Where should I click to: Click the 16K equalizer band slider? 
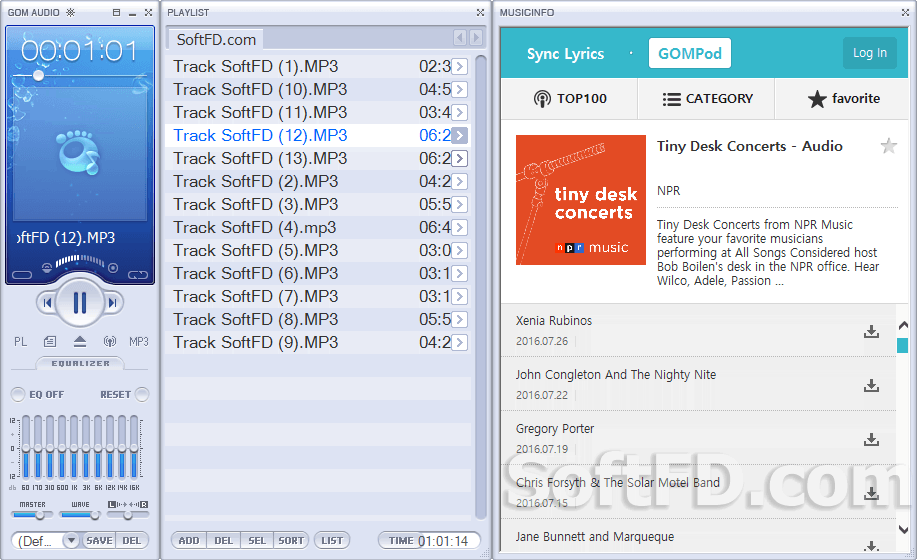[134, 447]
